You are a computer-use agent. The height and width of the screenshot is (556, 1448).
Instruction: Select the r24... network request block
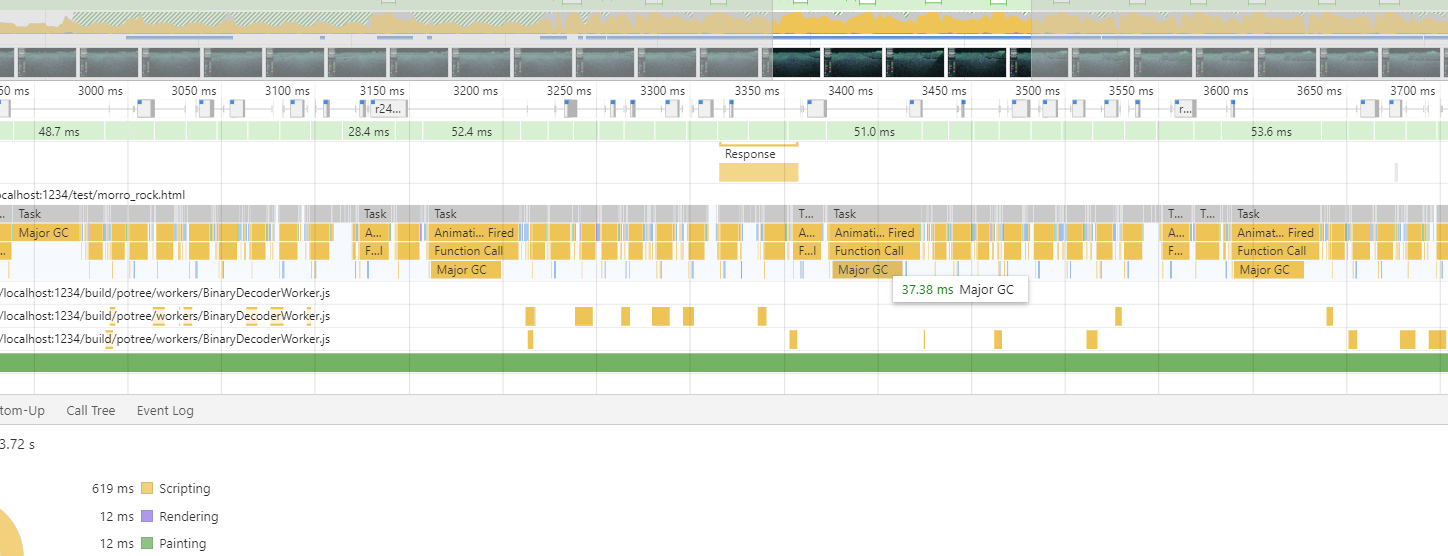[387, 109]
